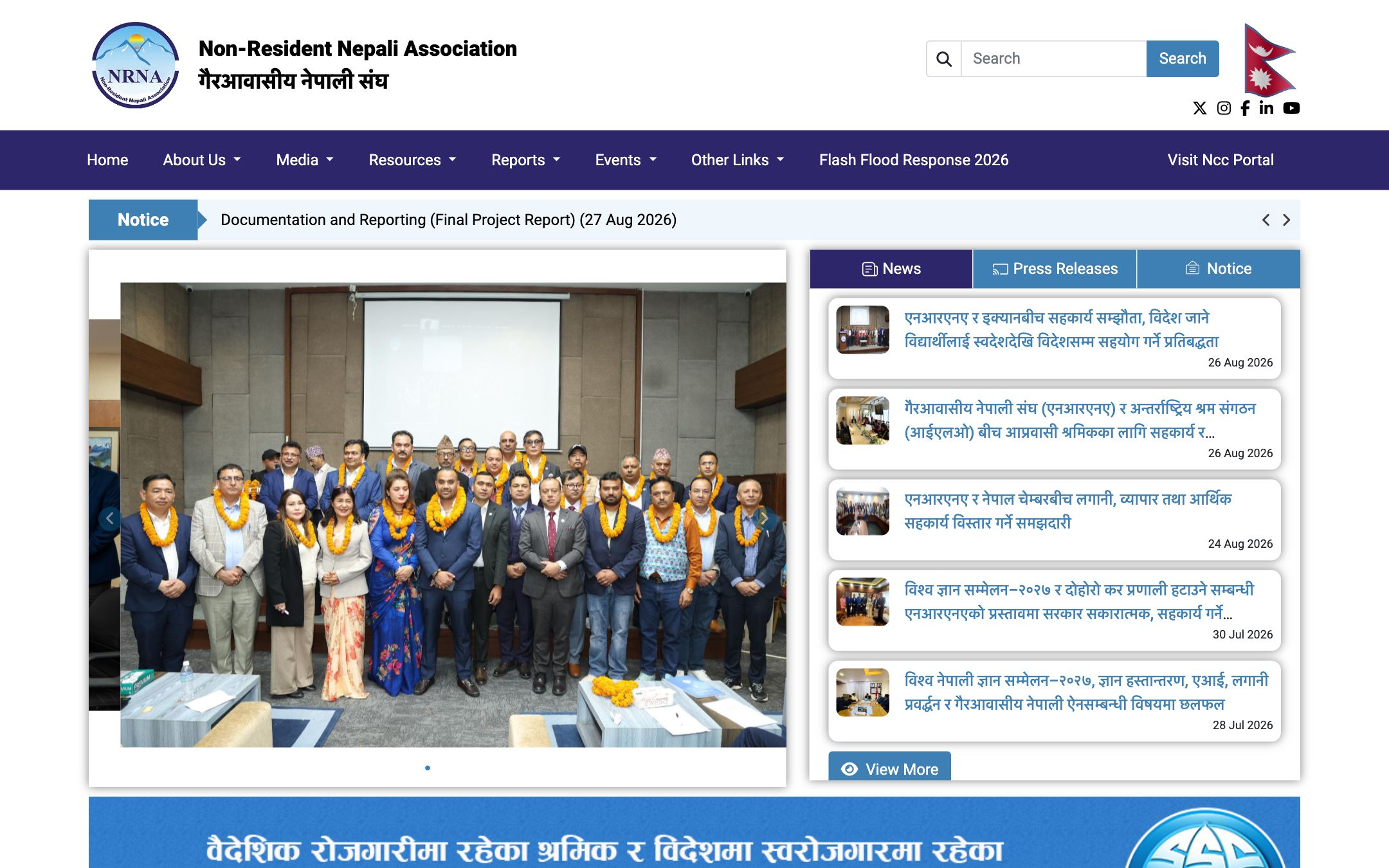Viewport: 1389px width, 868px height.
Task: Open the main group photo slide
Action: (x=453, y=514)
